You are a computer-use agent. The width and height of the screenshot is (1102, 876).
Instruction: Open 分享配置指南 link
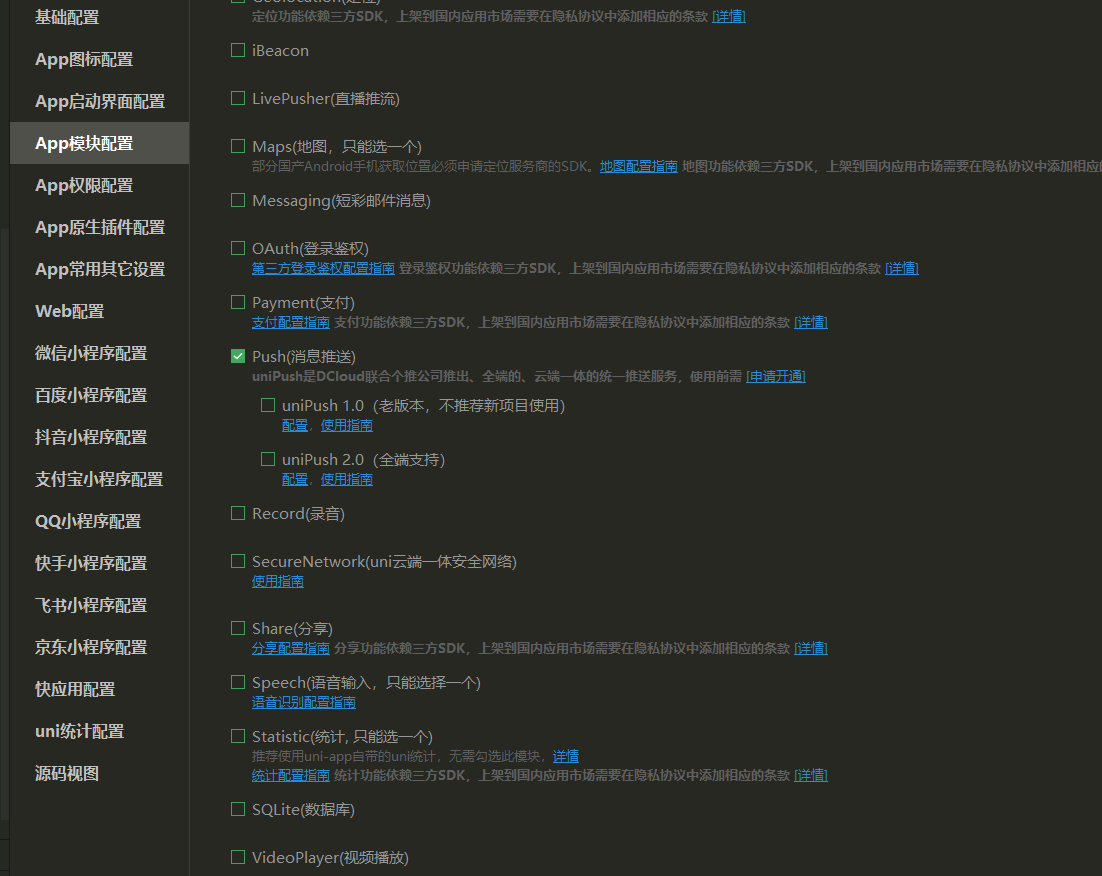click(290, 648)
